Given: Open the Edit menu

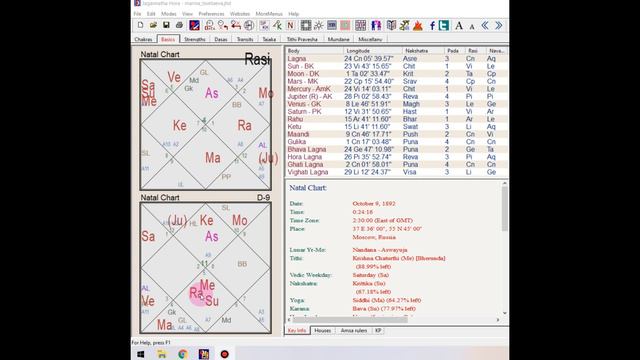Looking at the screenshot, I should coord(151,13).
